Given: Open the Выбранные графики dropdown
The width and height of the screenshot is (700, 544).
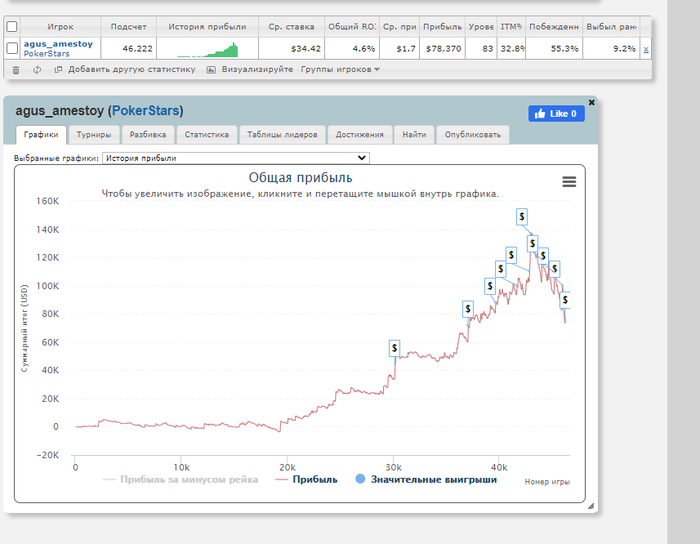Looking at the screenshot, I should pyautogui.click(x=236, y=158).
